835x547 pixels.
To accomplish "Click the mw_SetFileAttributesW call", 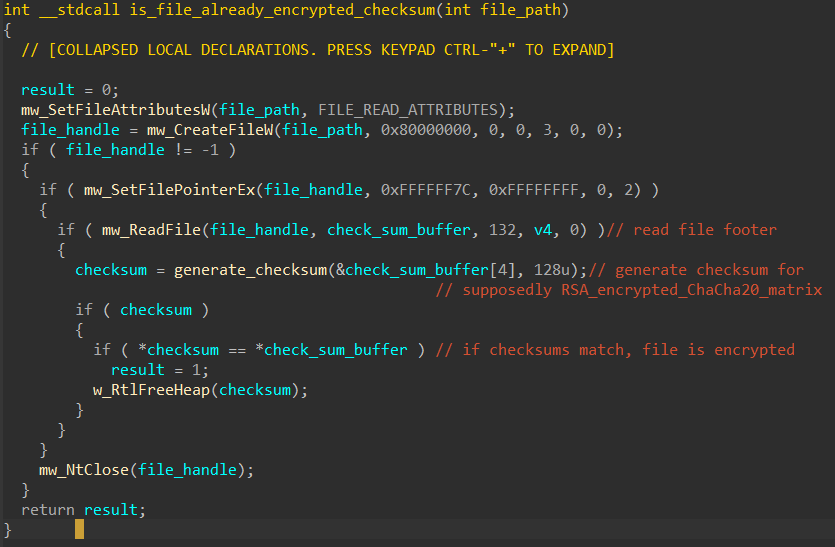I will 116,110.
